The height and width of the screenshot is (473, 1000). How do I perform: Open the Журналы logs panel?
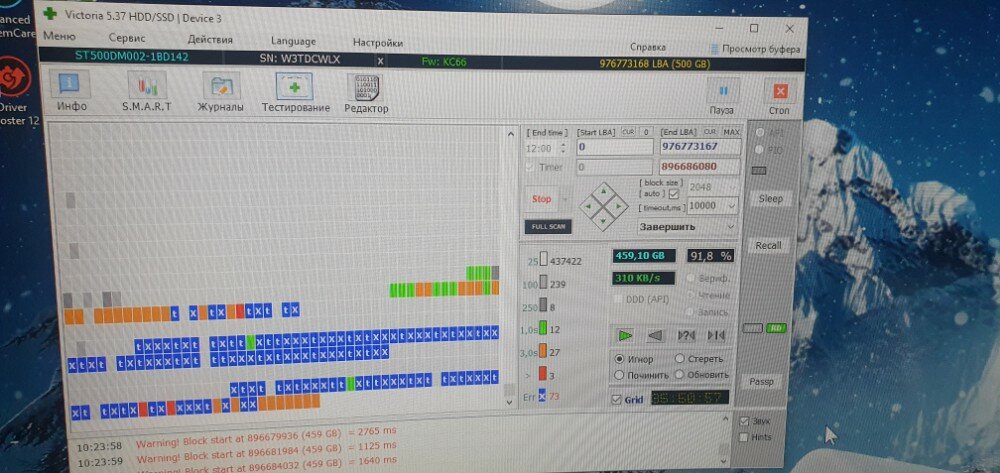coord(221,92)
